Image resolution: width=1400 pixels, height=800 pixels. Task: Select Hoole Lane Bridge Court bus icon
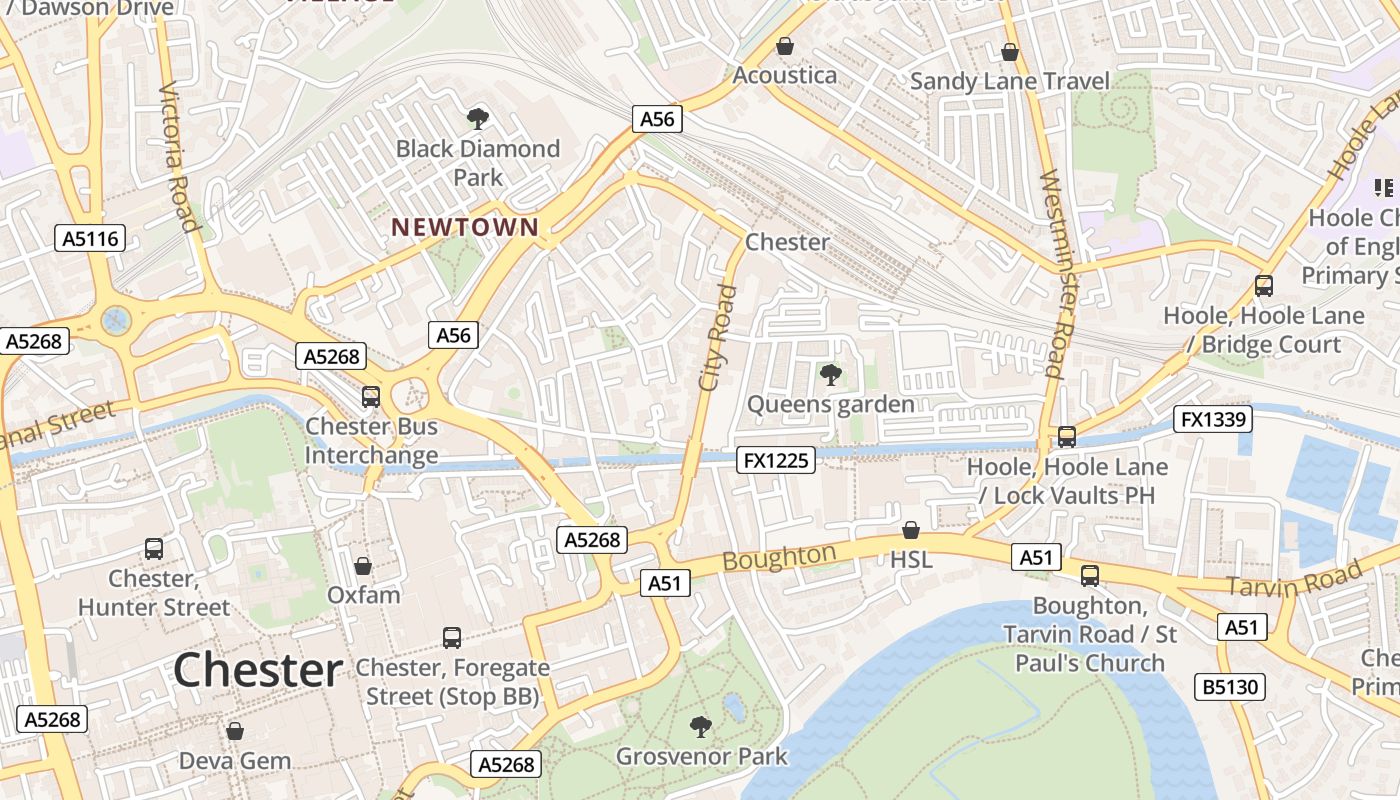(1264, 286)
